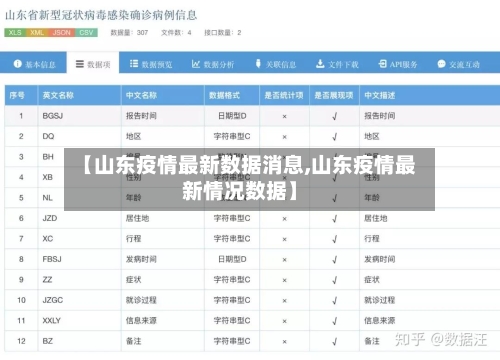
Task: Click the 数据格式 column header
Action: click(x=232, y=95)
